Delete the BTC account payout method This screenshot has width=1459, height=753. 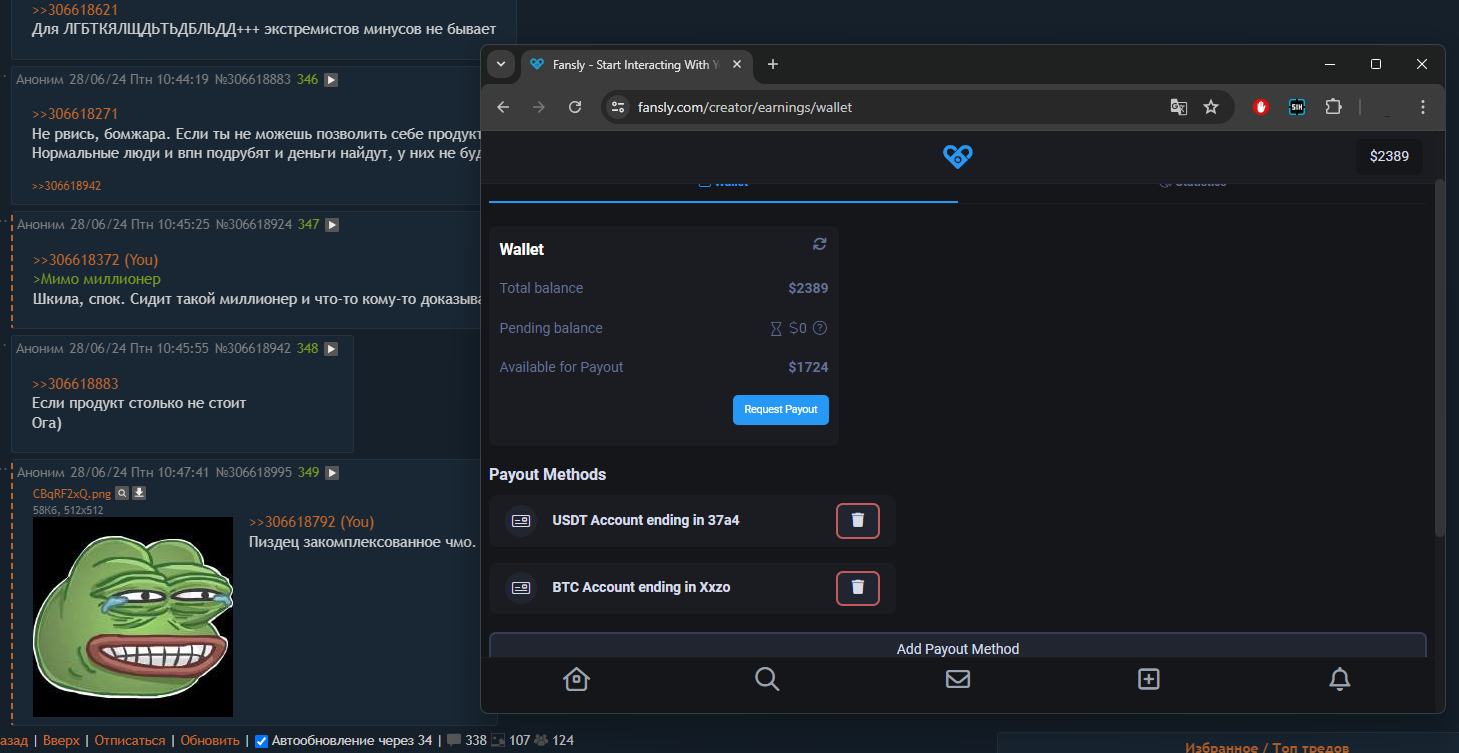tap(858, 588)
